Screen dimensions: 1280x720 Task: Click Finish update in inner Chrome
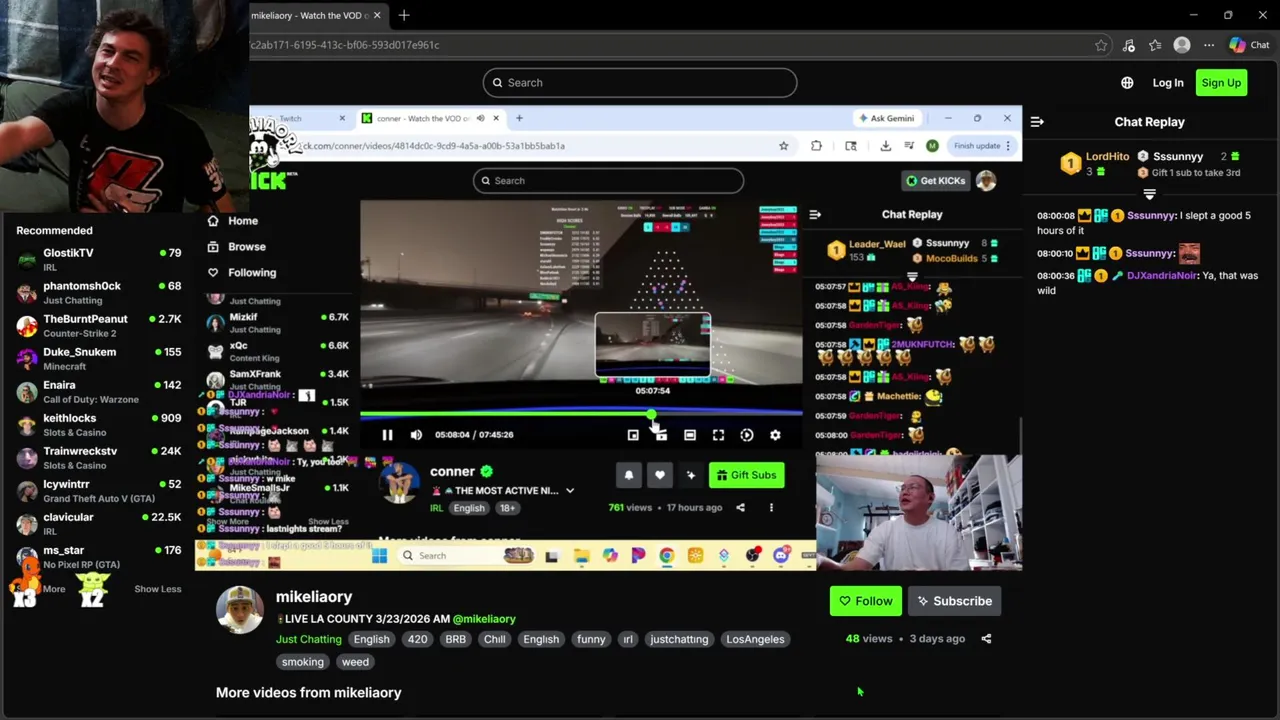(x=981, y=146)
